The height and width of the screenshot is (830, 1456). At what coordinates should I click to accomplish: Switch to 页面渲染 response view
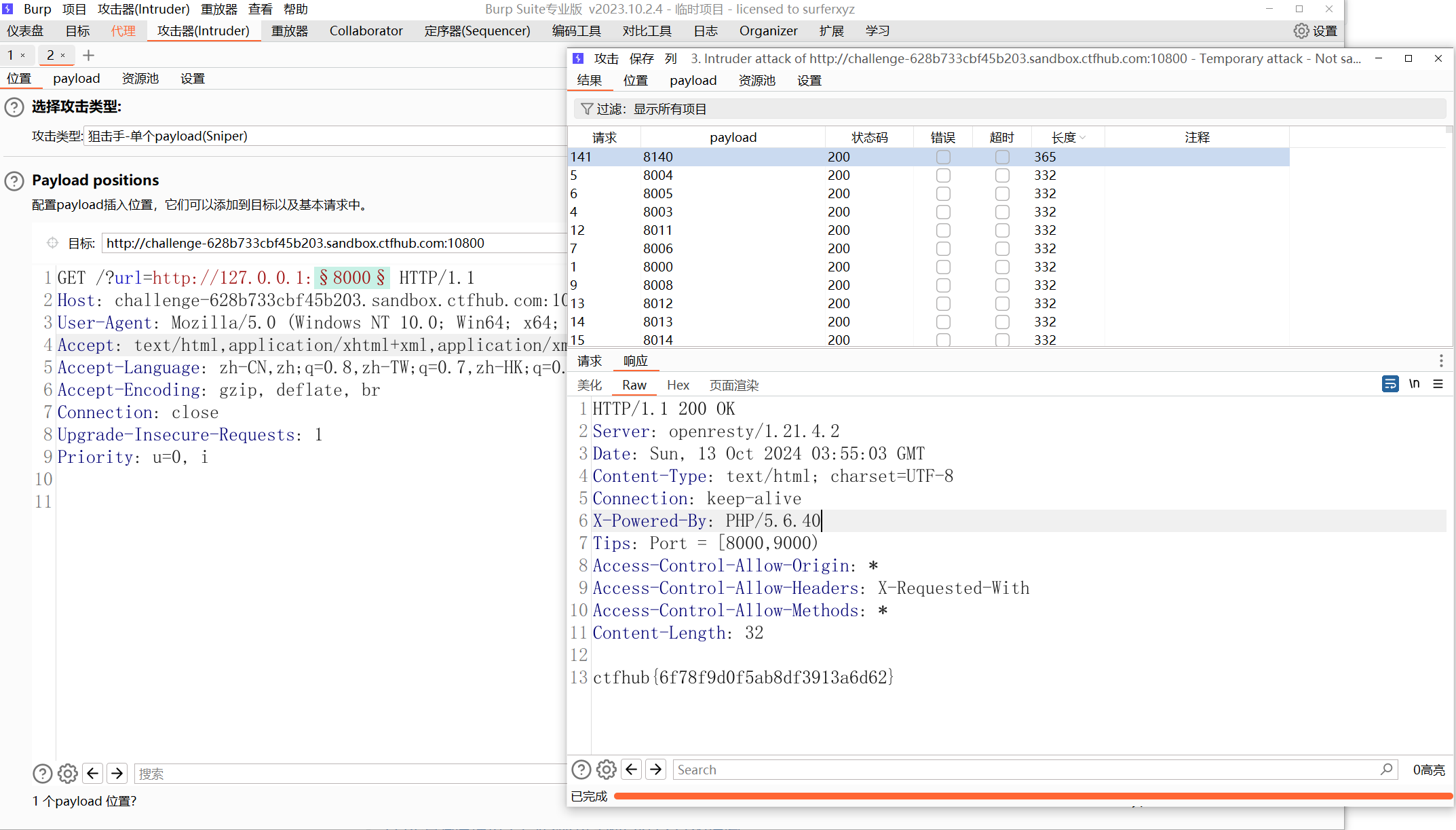734,385
